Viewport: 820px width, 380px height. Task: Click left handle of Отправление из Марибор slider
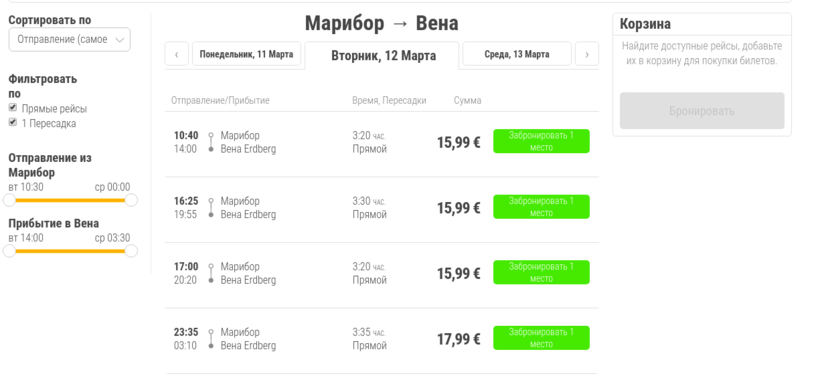pos(9,200)
